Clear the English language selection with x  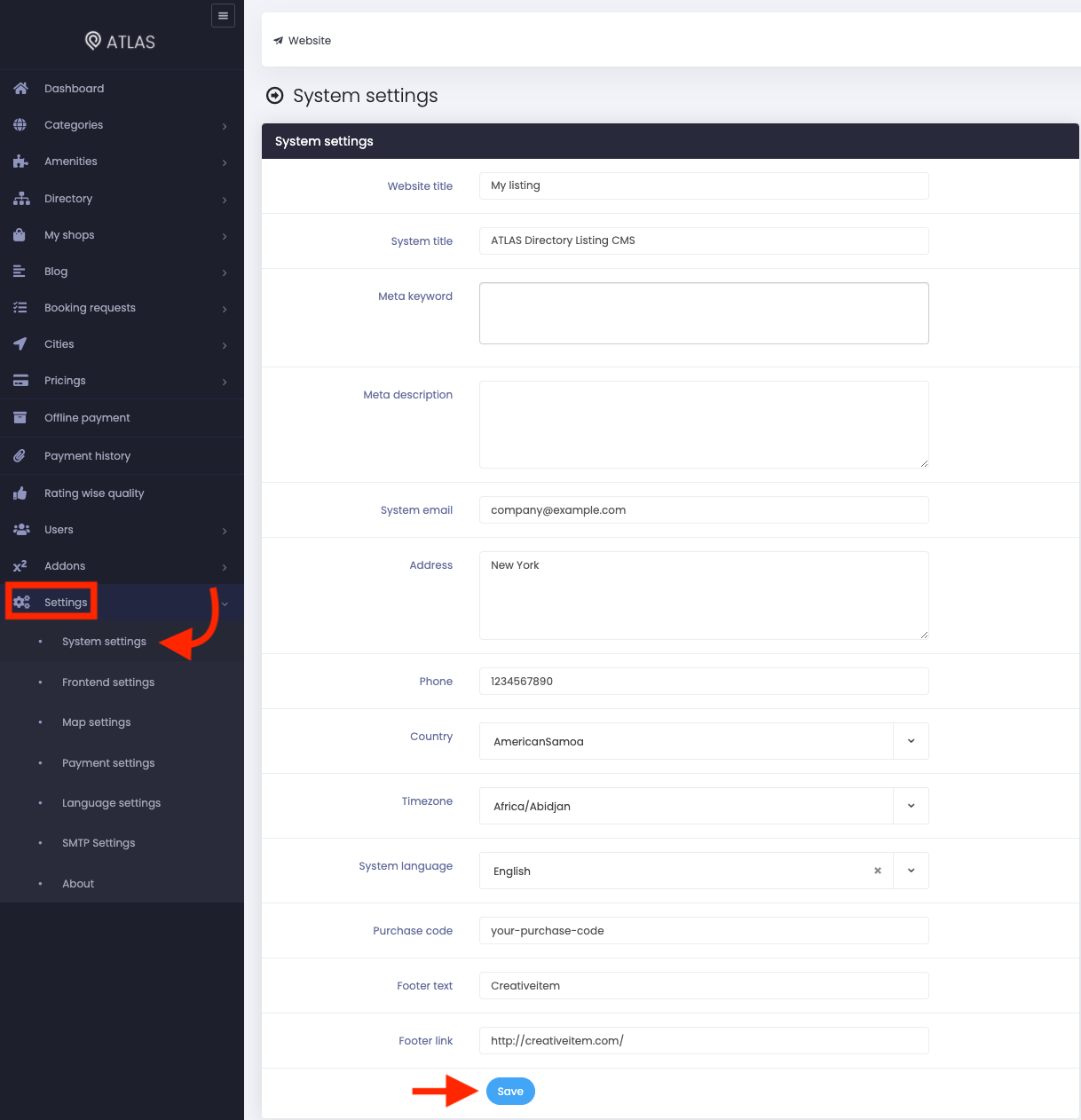point(878,871)
